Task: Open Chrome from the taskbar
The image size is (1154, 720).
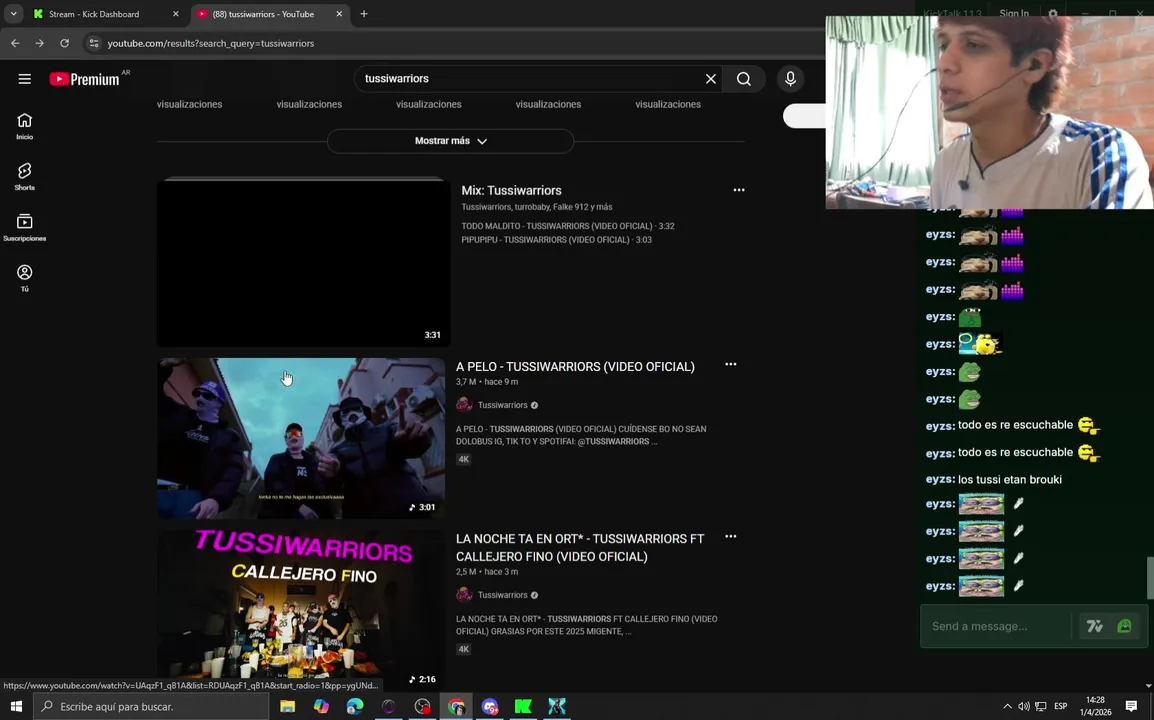Action: 456,706
